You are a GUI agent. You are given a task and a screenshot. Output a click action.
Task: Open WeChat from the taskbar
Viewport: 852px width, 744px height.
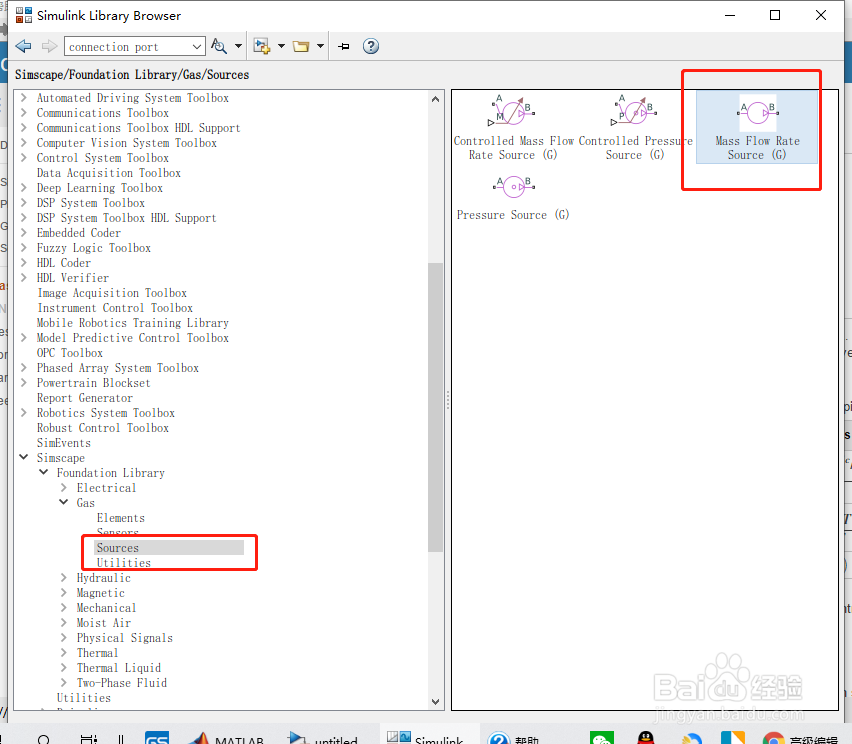click(x=602, y=737)
